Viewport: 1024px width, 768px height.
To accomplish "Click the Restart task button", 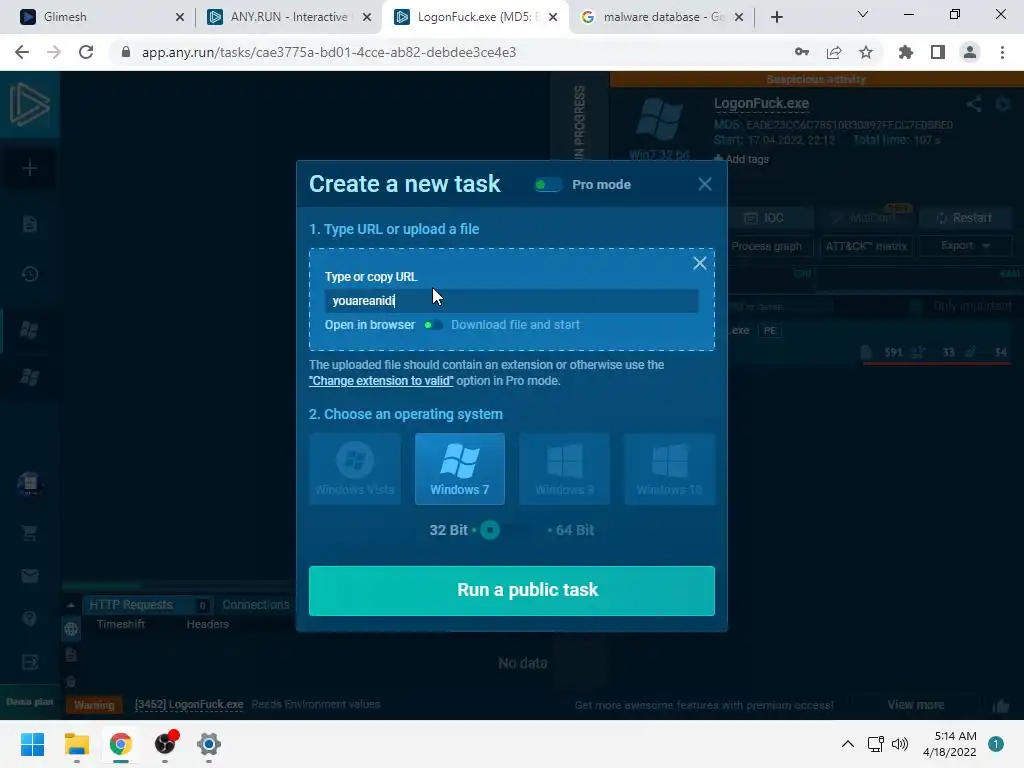I will (x=965, y=217).
